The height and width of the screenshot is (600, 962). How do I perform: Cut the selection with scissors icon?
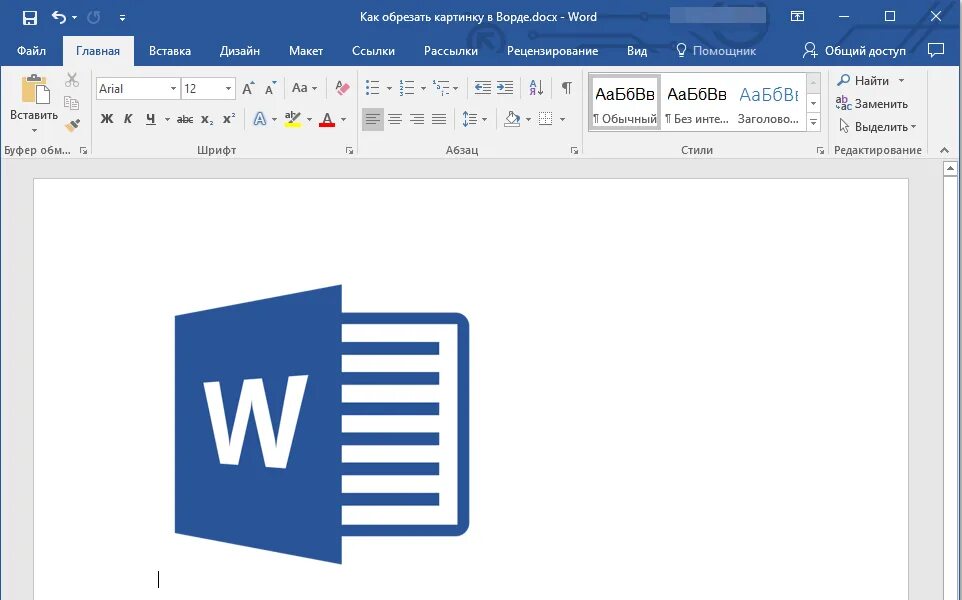72,80
